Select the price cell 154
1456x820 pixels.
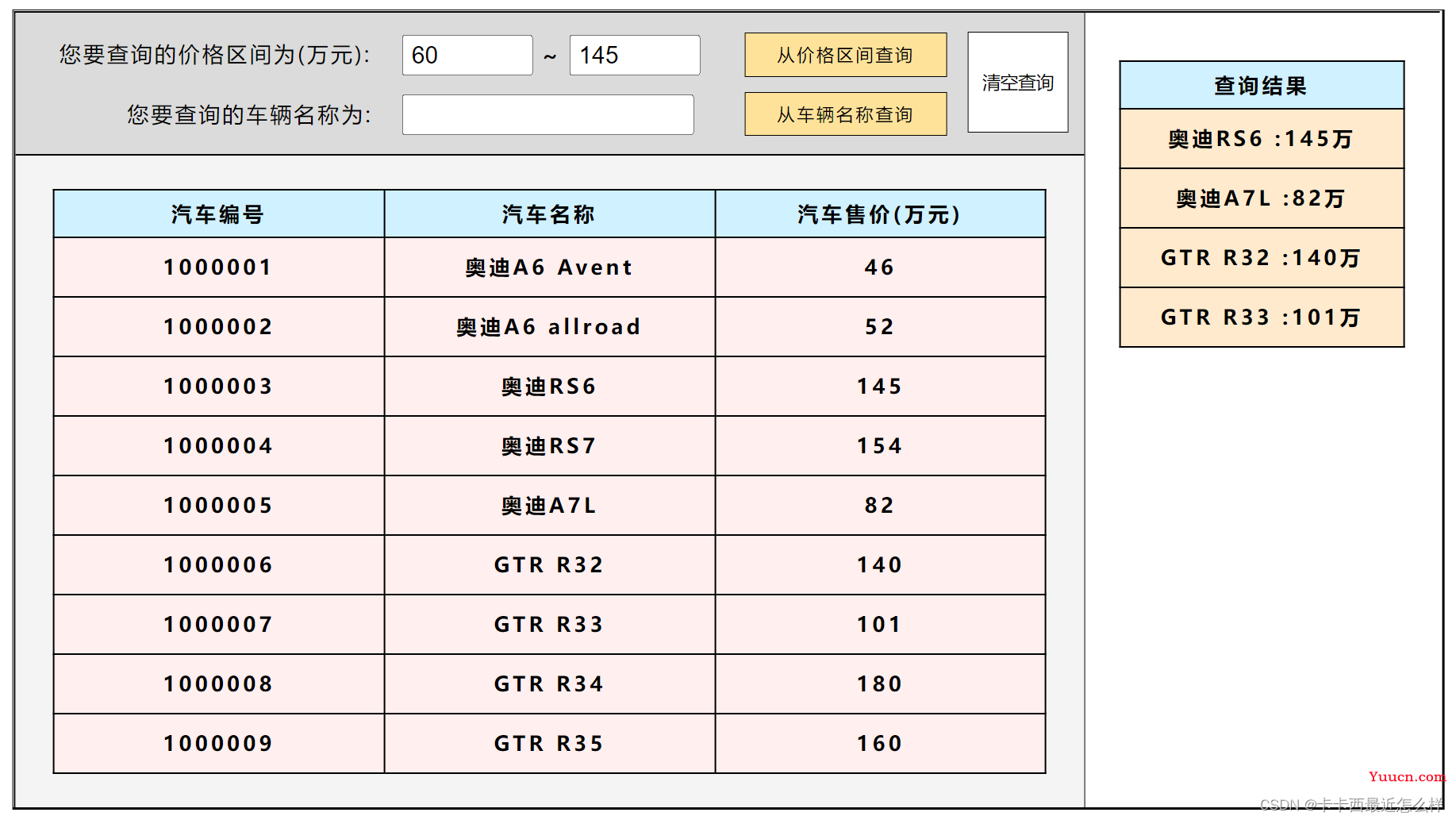tap(881, 446)
